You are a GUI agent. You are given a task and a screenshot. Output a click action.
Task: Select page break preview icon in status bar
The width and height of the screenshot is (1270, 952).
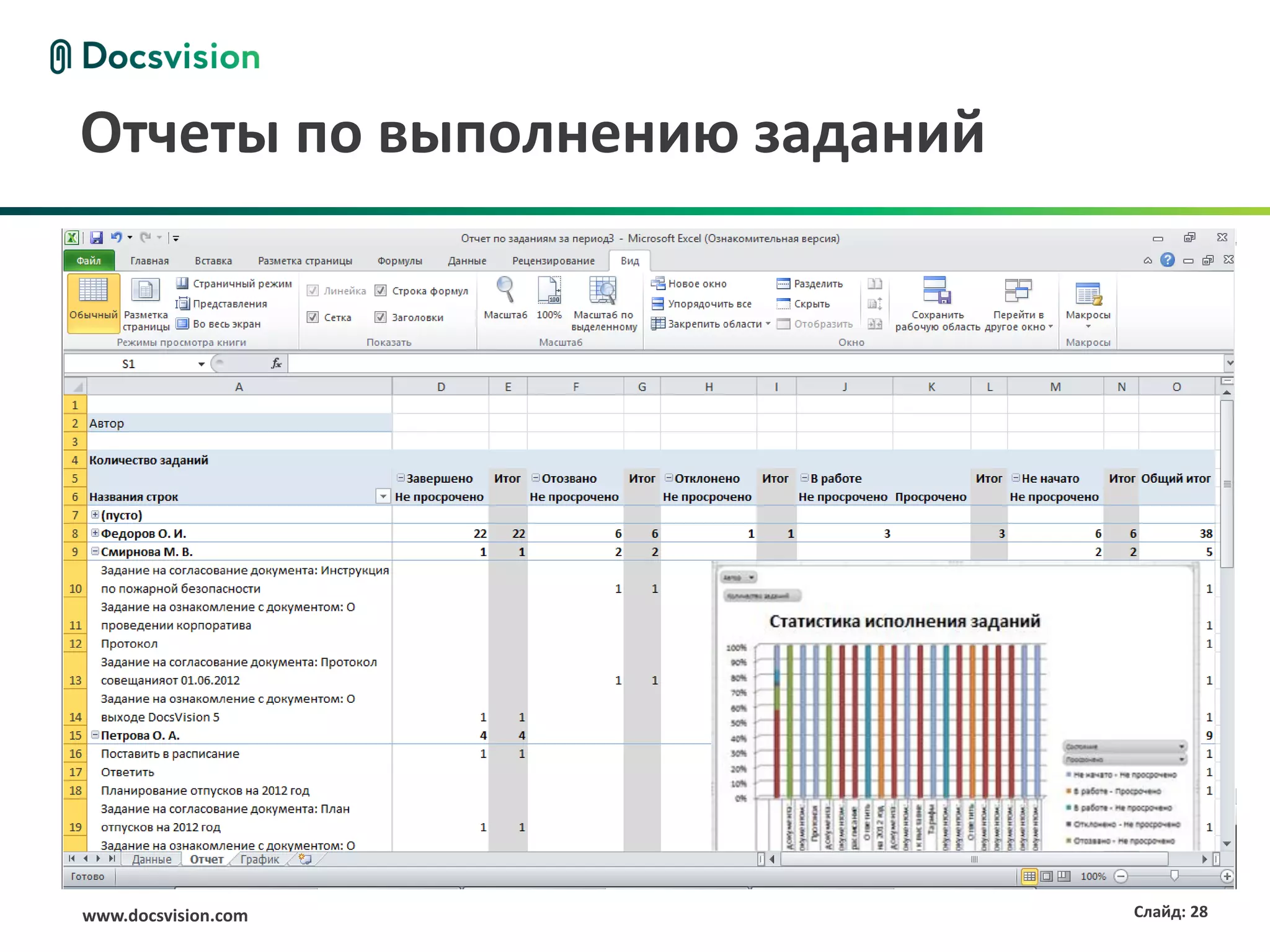click(x=1064, y=876)
